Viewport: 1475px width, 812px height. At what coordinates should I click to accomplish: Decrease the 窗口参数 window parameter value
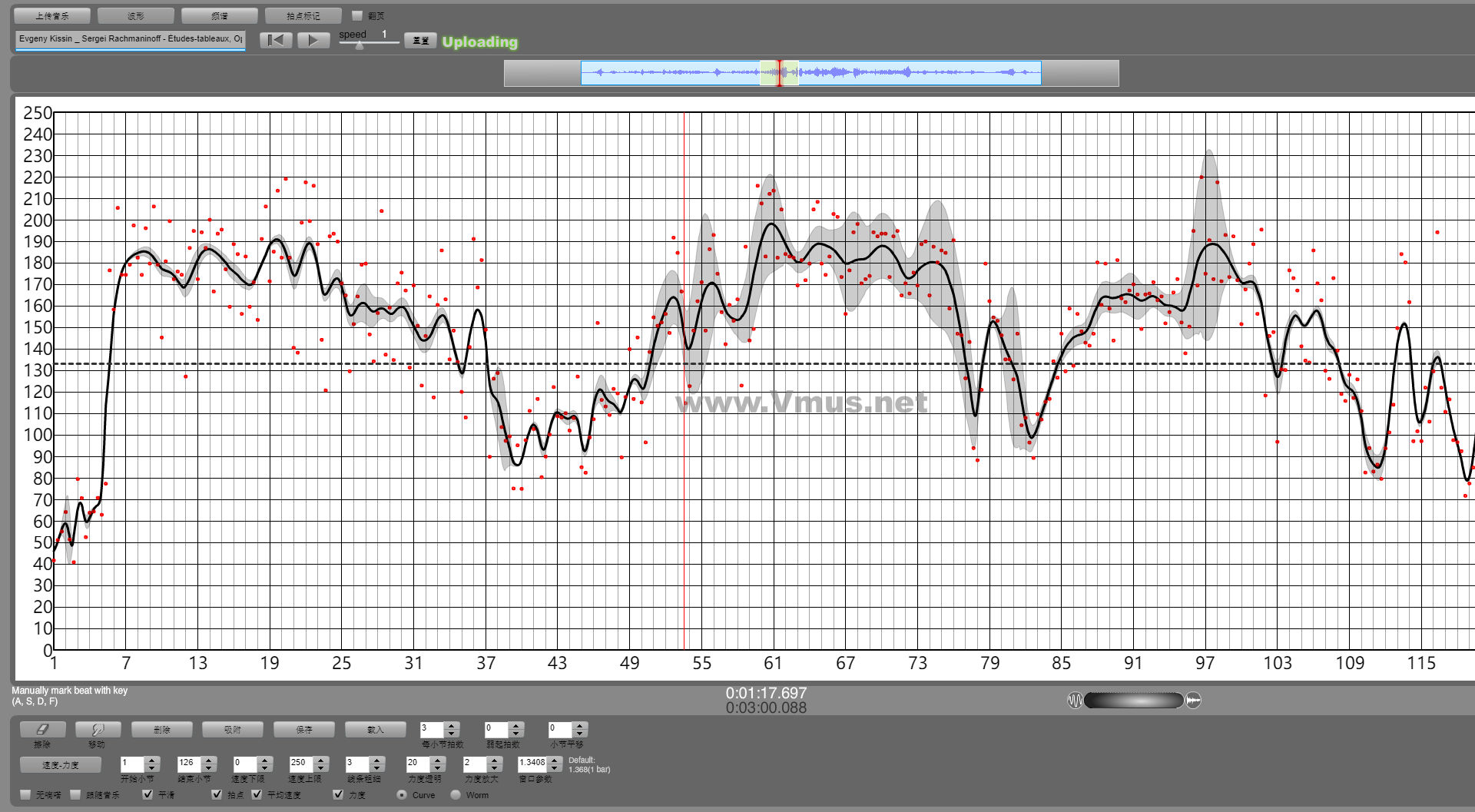pos(555,768)
